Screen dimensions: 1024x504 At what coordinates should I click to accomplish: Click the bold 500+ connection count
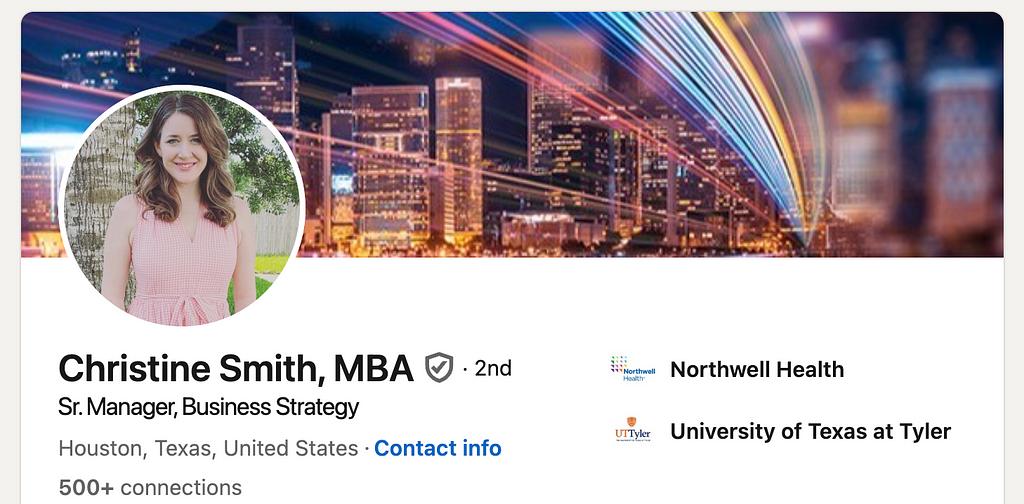(85, 488)
